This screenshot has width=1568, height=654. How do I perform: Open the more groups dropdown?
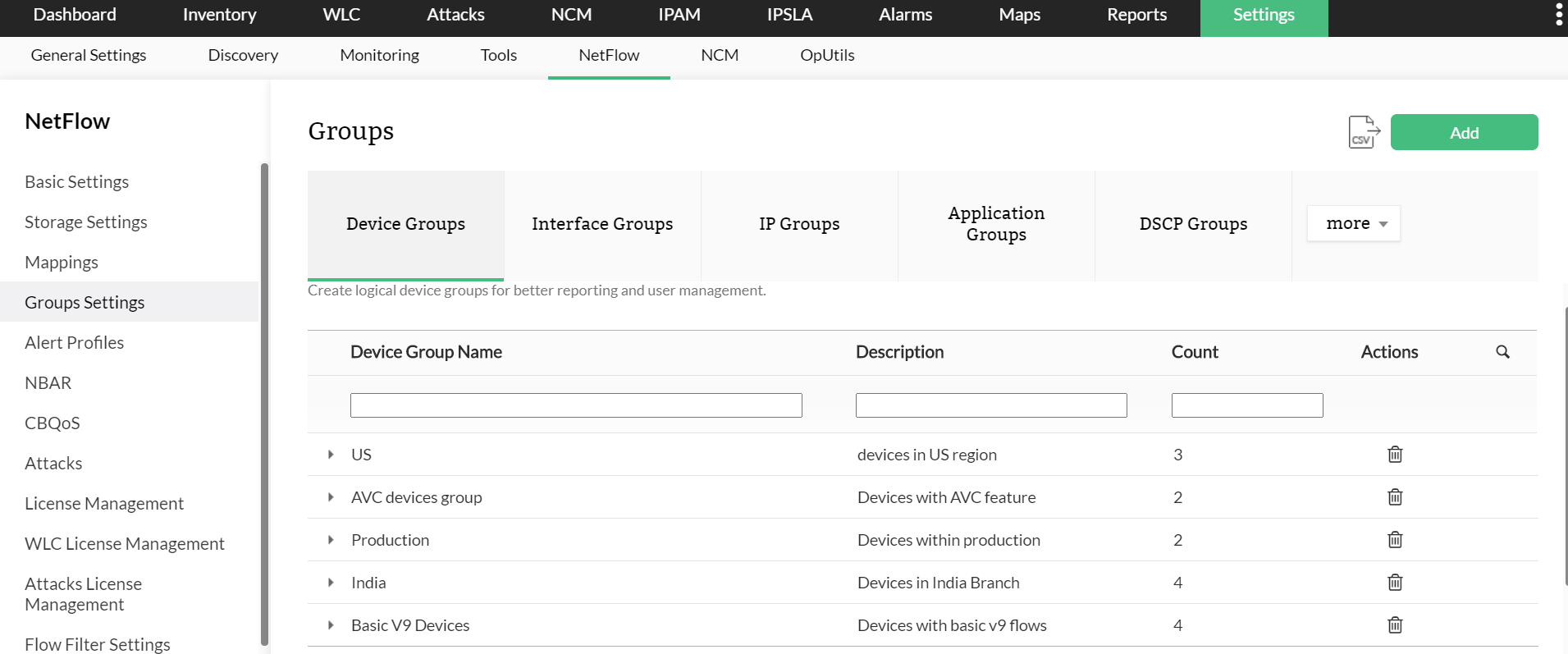1354,223
